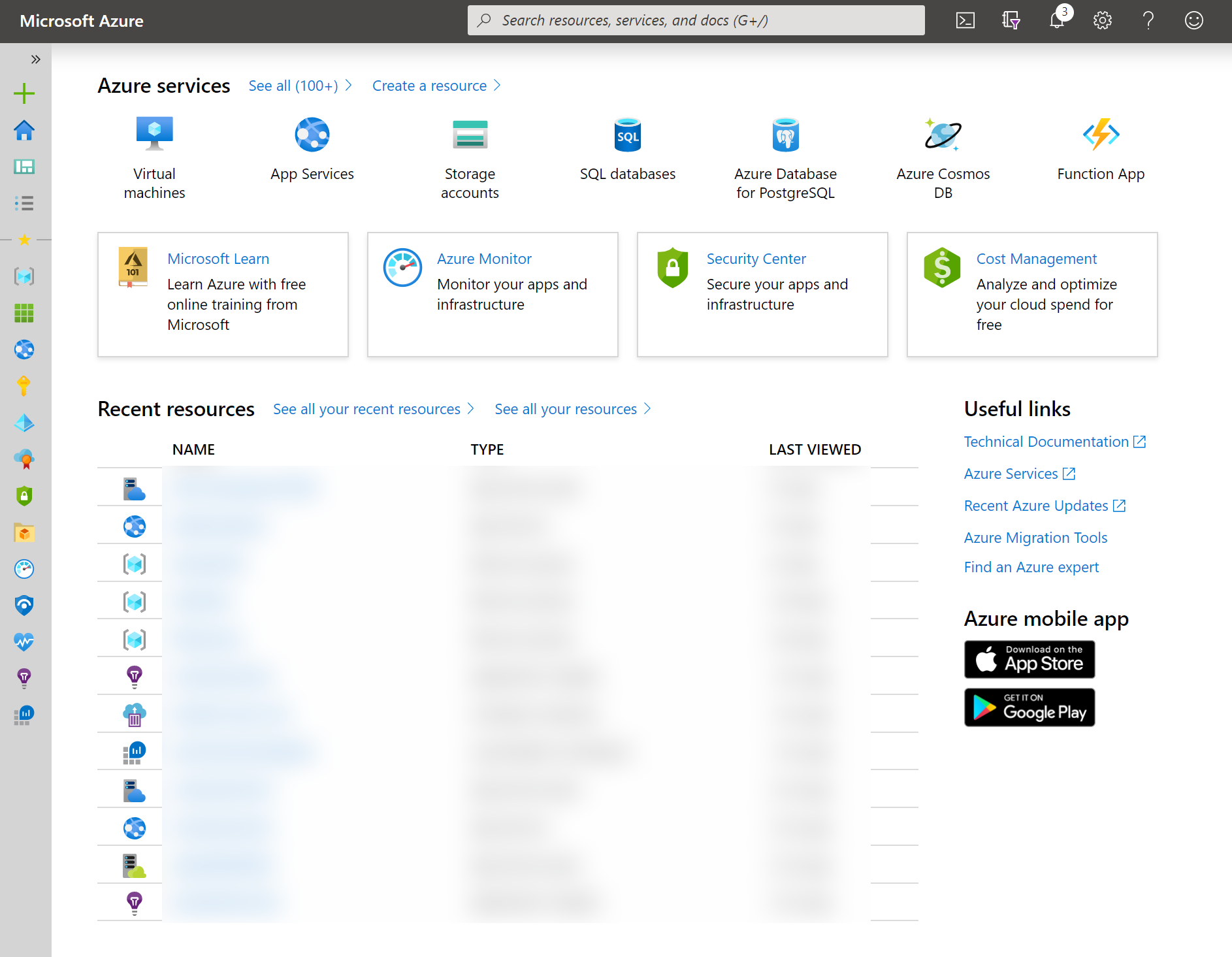Click the green plus Create a resource sidebar icon
Image resolution: width=1232 pixels, height=957 pixels.
pos(24,93)
